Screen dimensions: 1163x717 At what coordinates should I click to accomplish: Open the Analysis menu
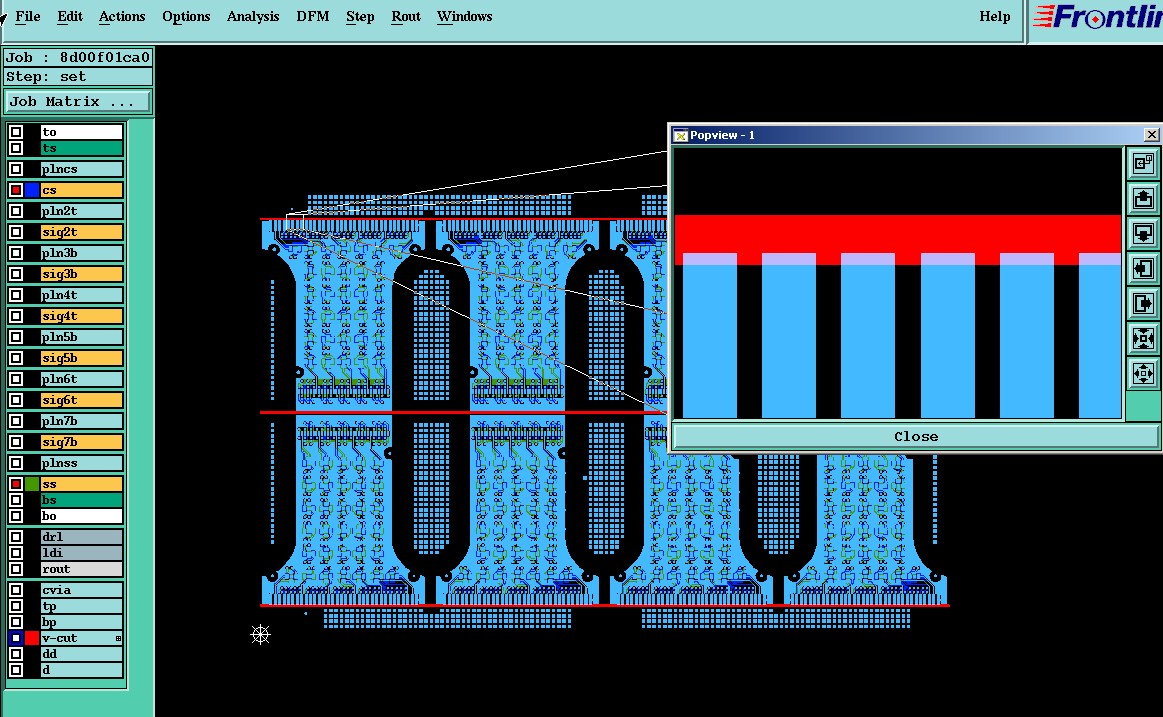click(253, 16)
